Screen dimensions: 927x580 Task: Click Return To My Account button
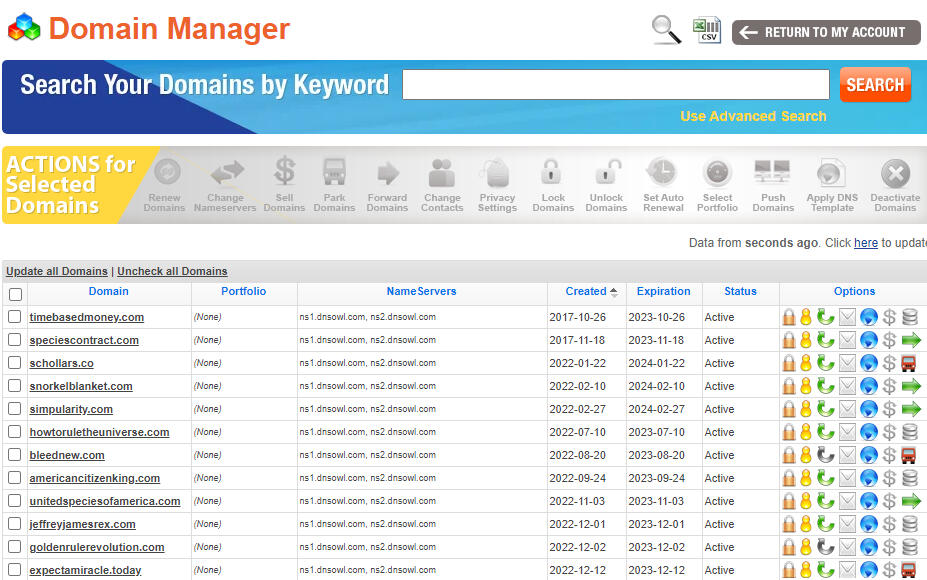[x=826, y=33]
